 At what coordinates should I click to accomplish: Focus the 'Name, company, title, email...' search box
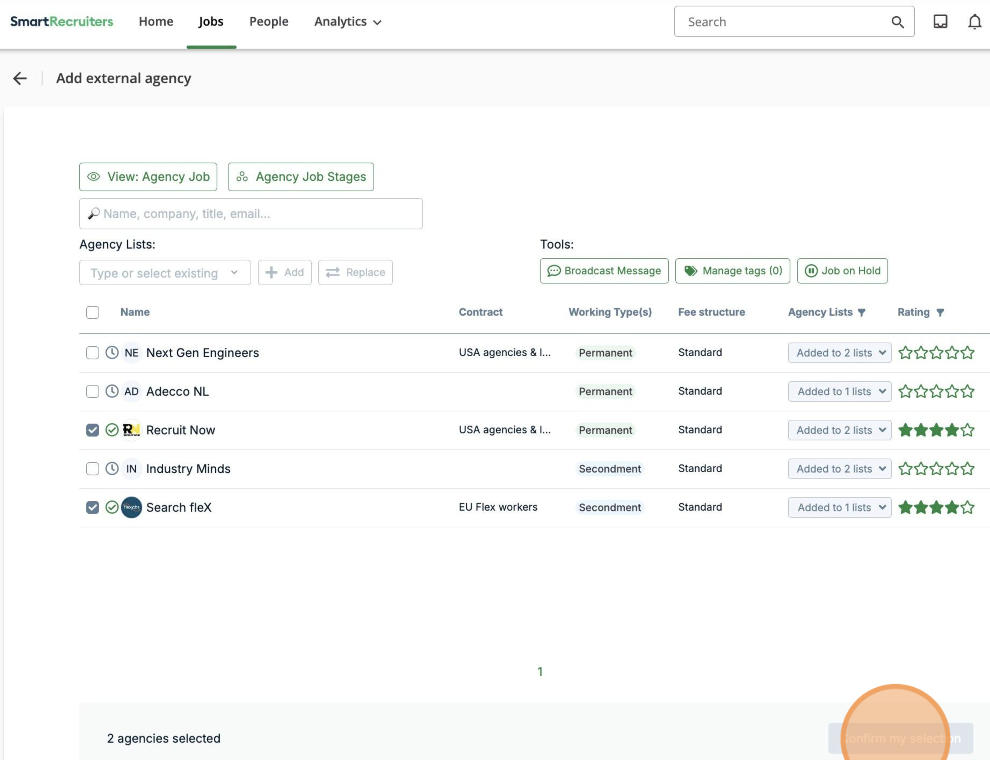click(x=251, y=214)
